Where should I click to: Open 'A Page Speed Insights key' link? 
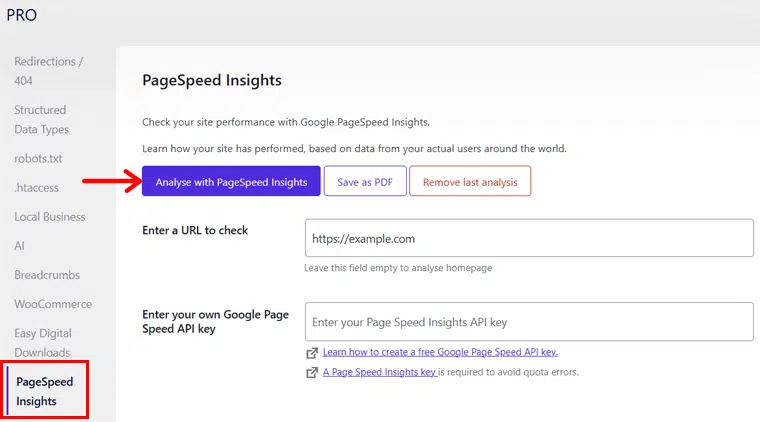380,372
